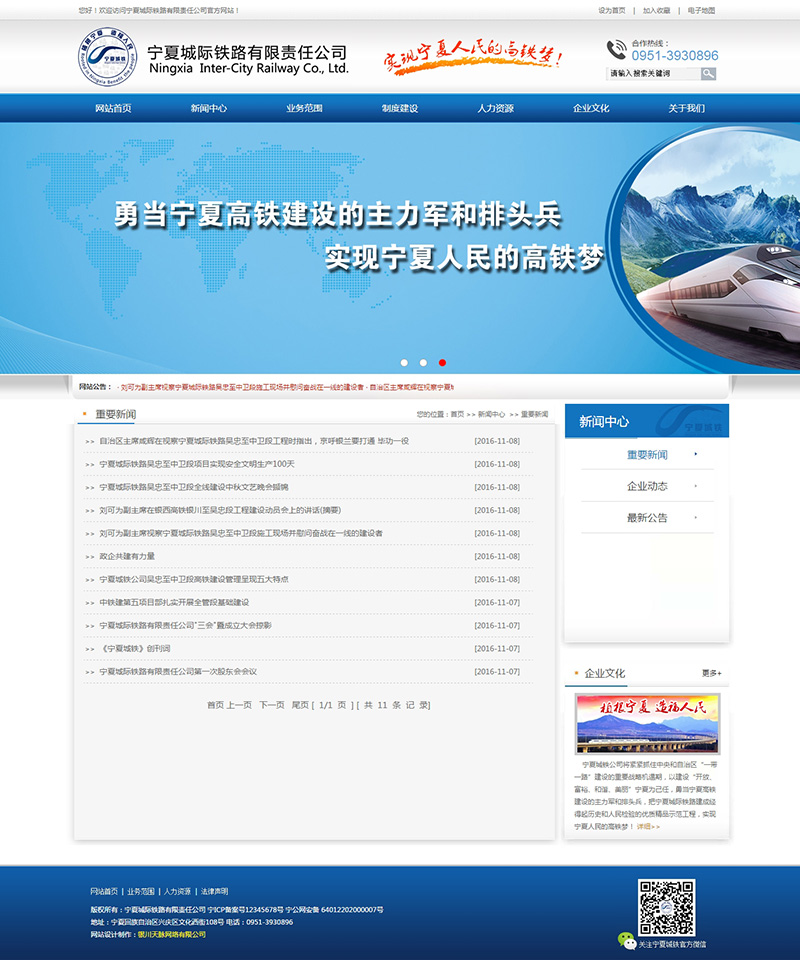Image resolution: width=800 pixels, height=960 pixels.
Task: Click the 企业文化 railway thumbnail image
Action: coord(647,723)
